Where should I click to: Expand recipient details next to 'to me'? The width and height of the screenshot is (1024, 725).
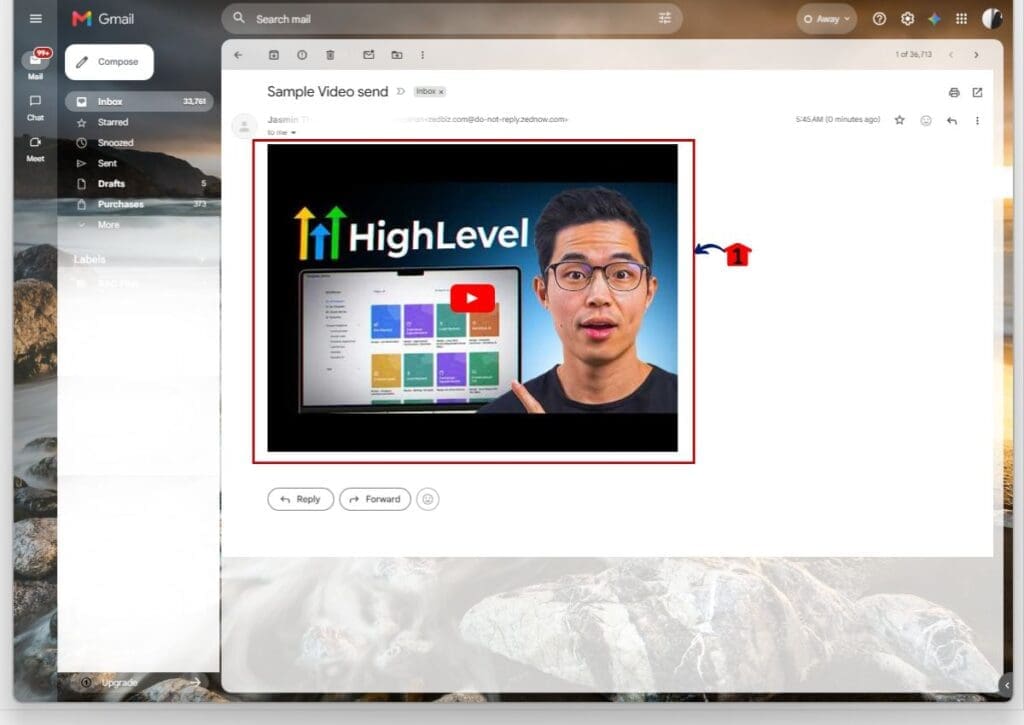point(293,133)
